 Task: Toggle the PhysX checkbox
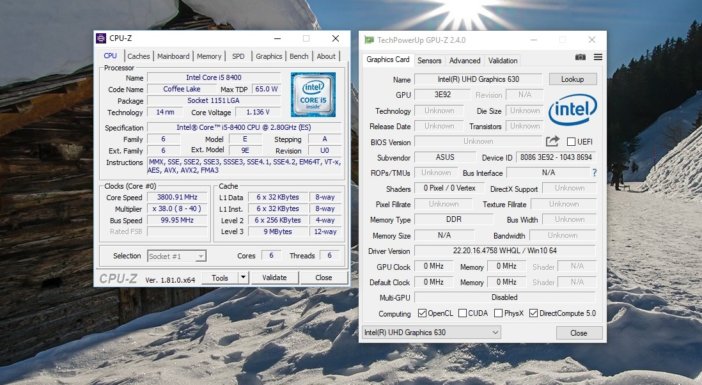click(x=498, y=313)
